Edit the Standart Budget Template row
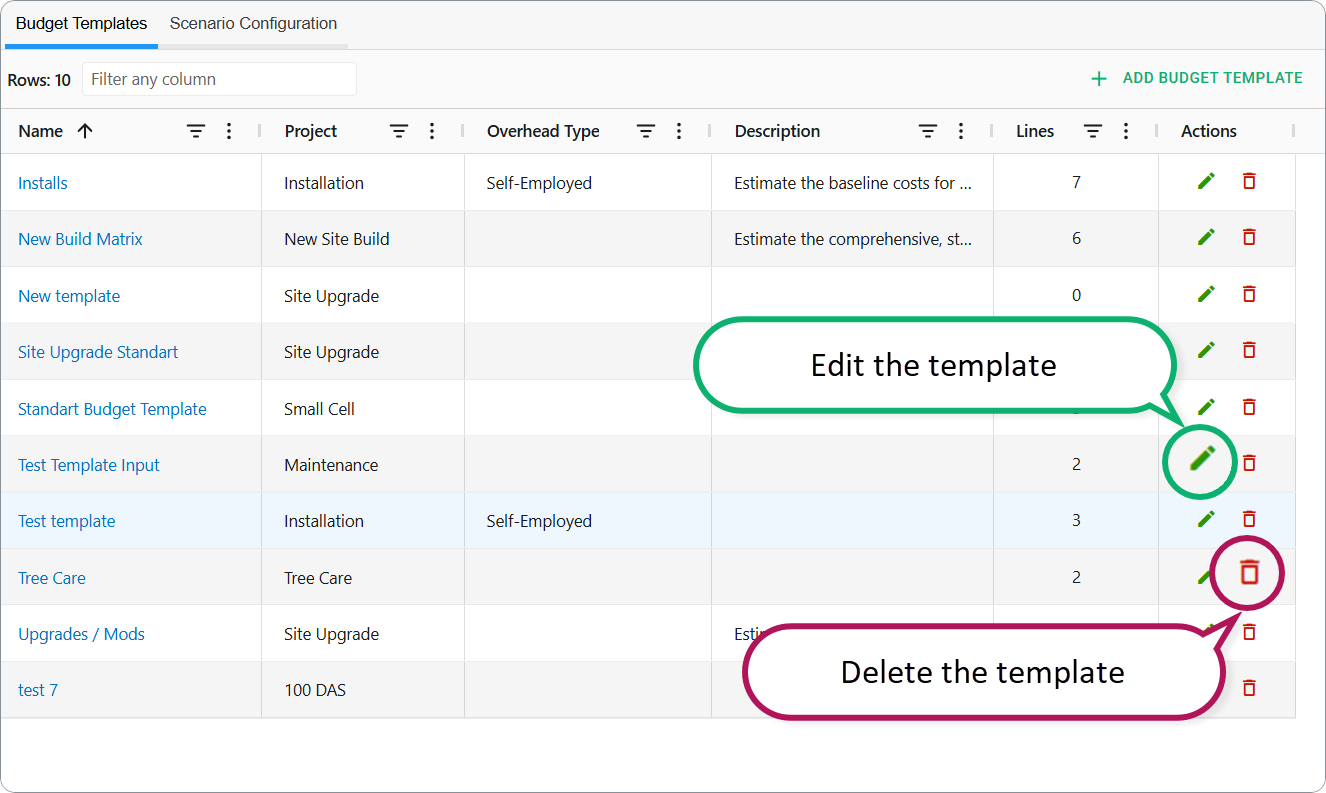The height and width of the screenshot is (793, 1326). click(x=1207, y=407)
